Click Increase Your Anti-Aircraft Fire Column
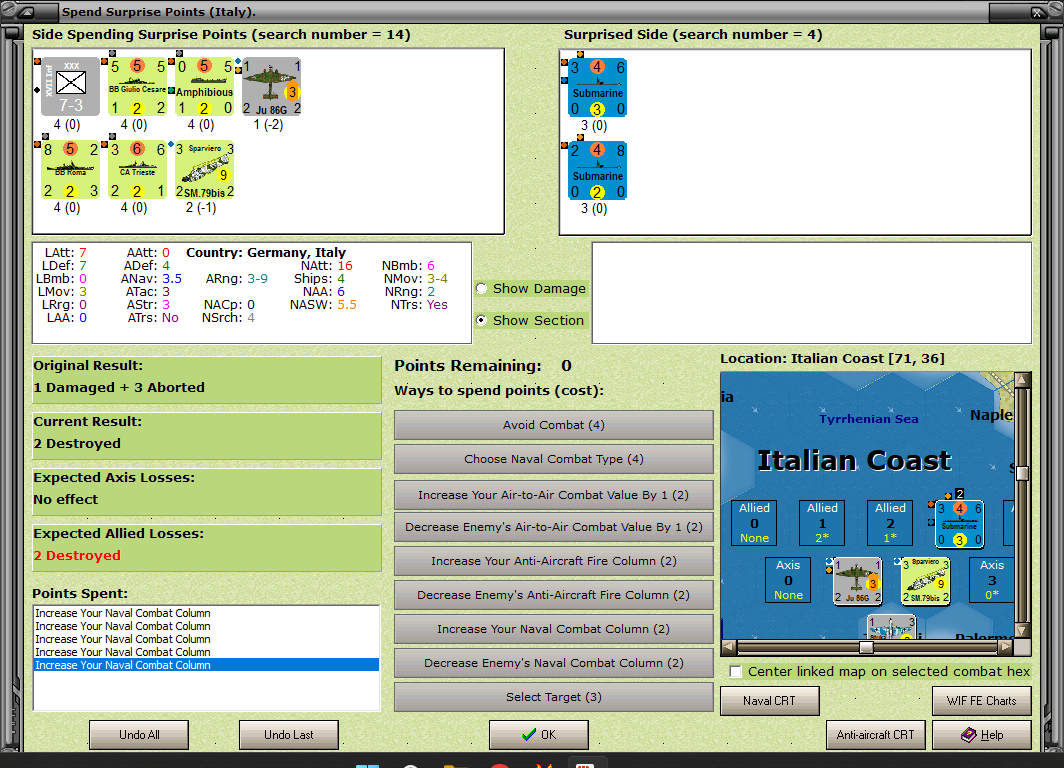 (x=554, y=561)
